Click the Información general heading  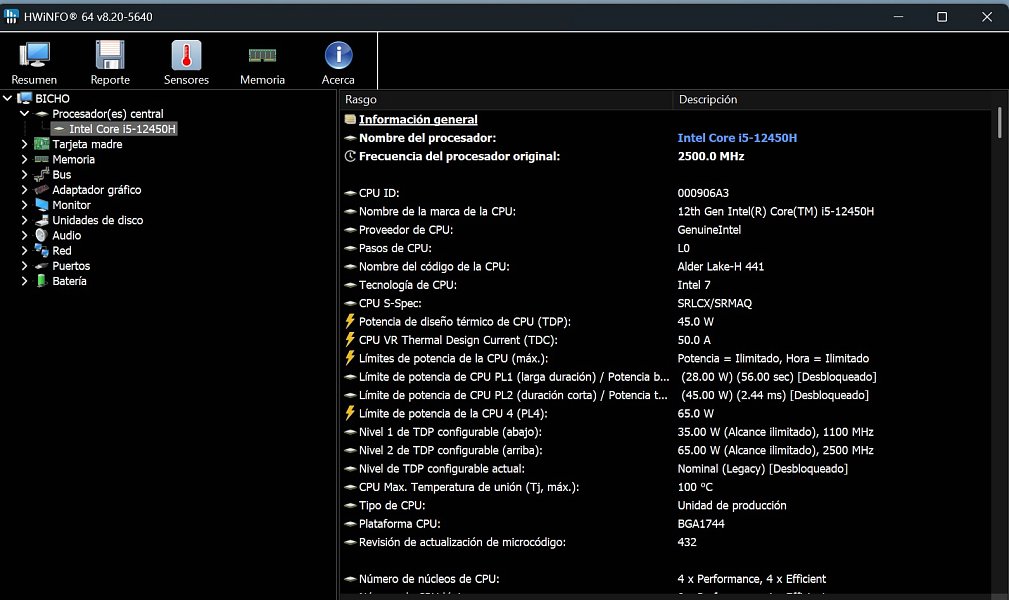[x=418, y=119]
